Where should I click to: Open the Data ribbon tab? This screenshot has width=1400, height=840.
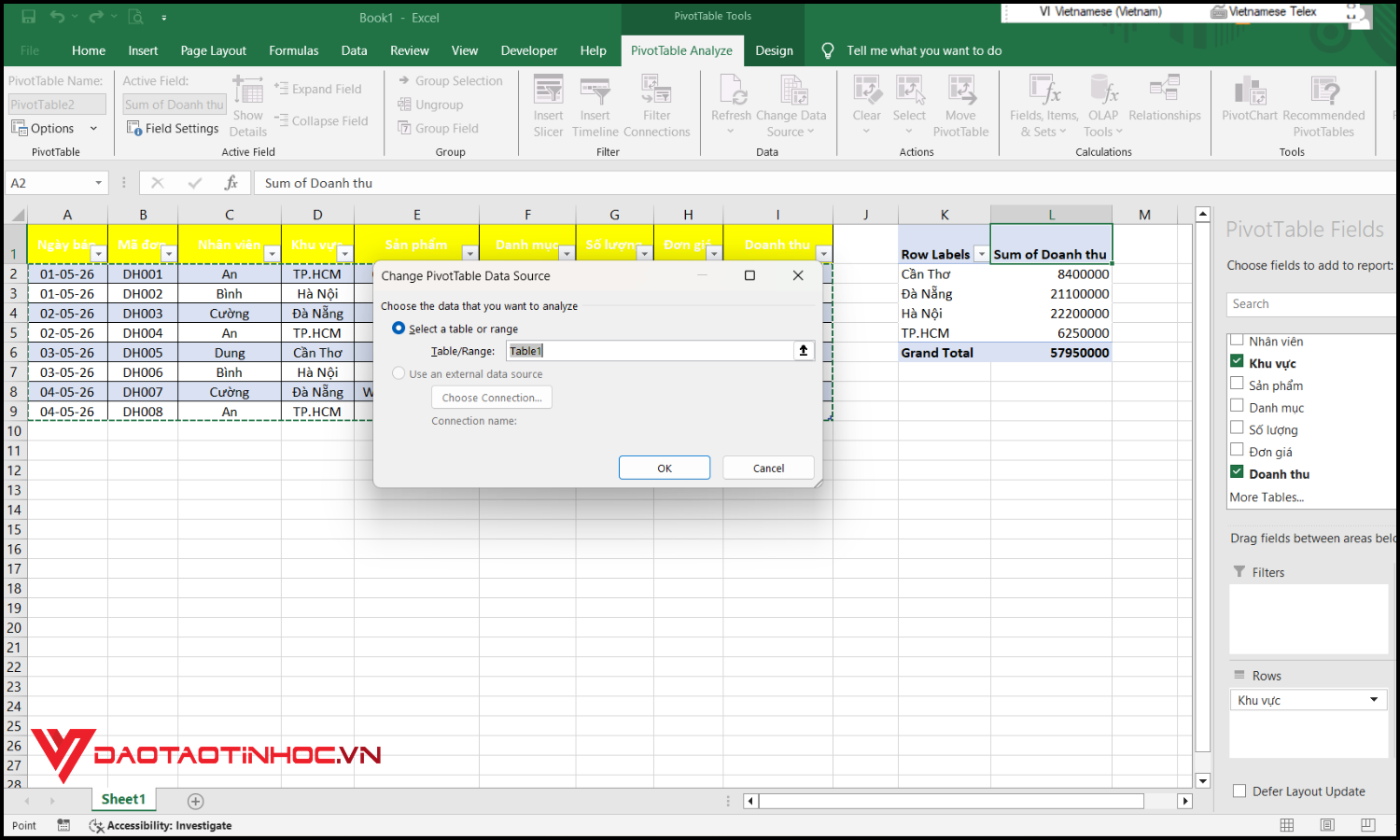pyautogui.click(x=354, y=50)
